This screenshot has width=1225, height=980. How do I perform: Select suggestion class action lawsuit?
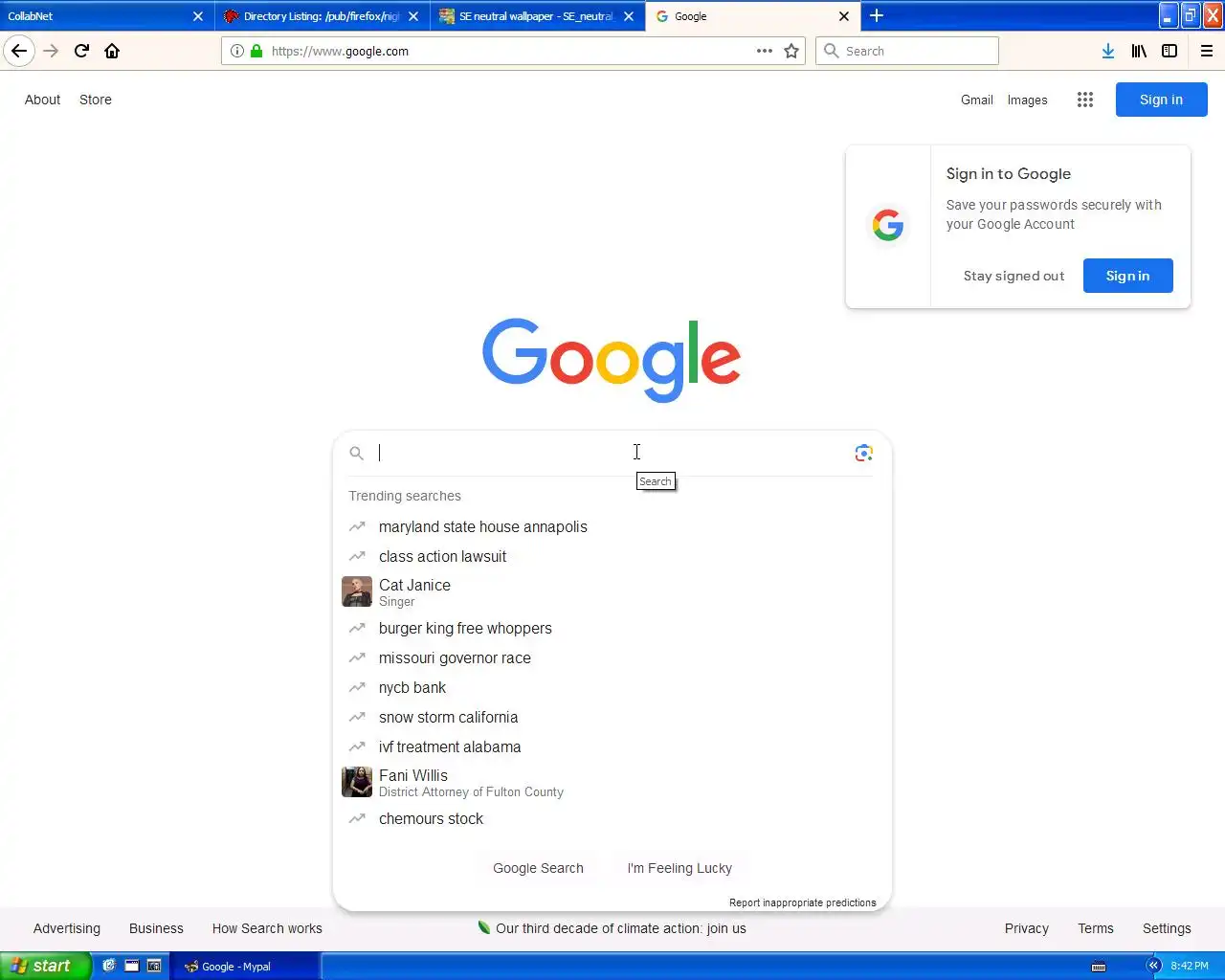(612, 556)
